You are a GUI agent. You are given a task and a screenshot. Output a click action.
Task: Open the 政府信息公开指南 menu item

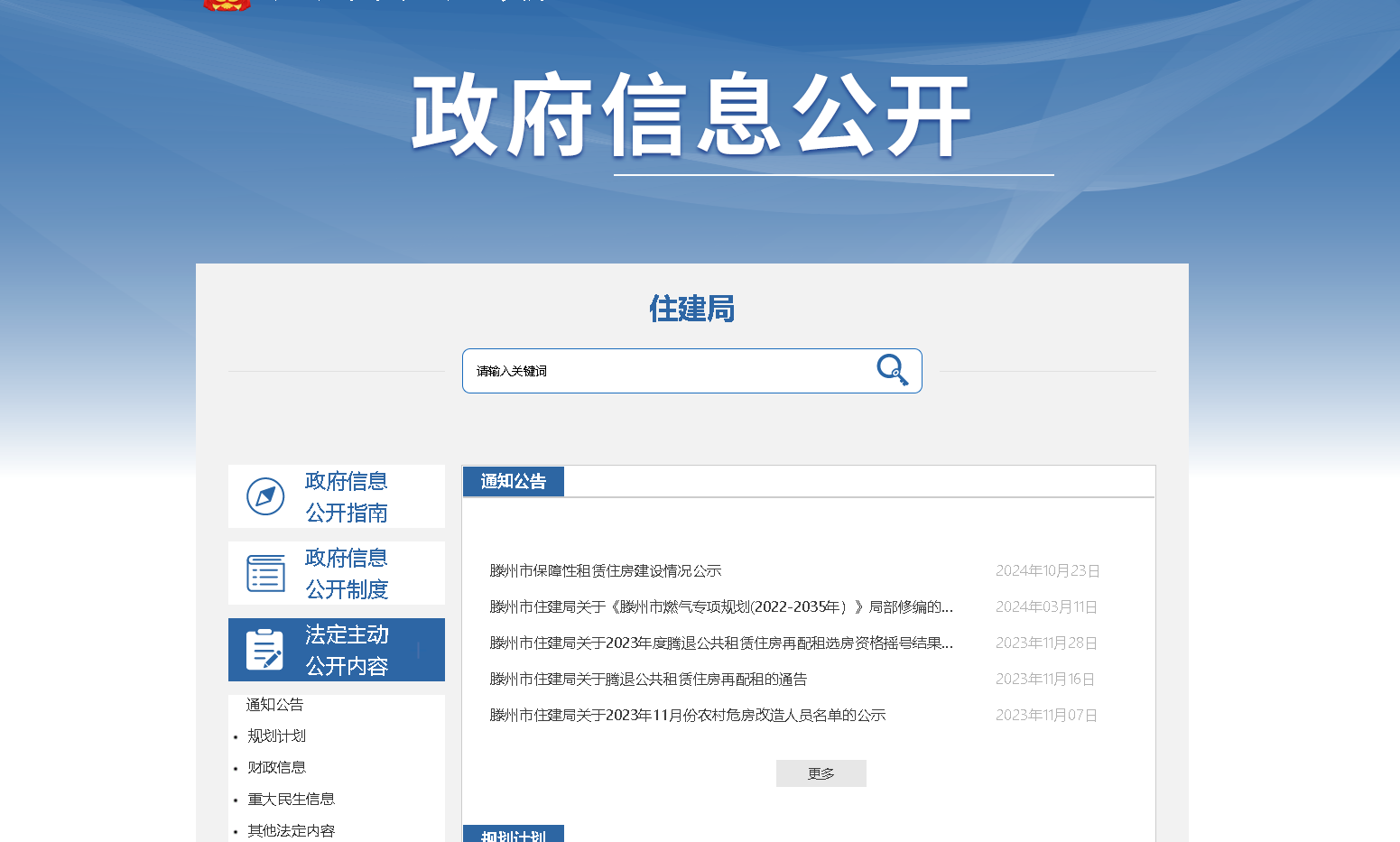[x=346, y=496]
